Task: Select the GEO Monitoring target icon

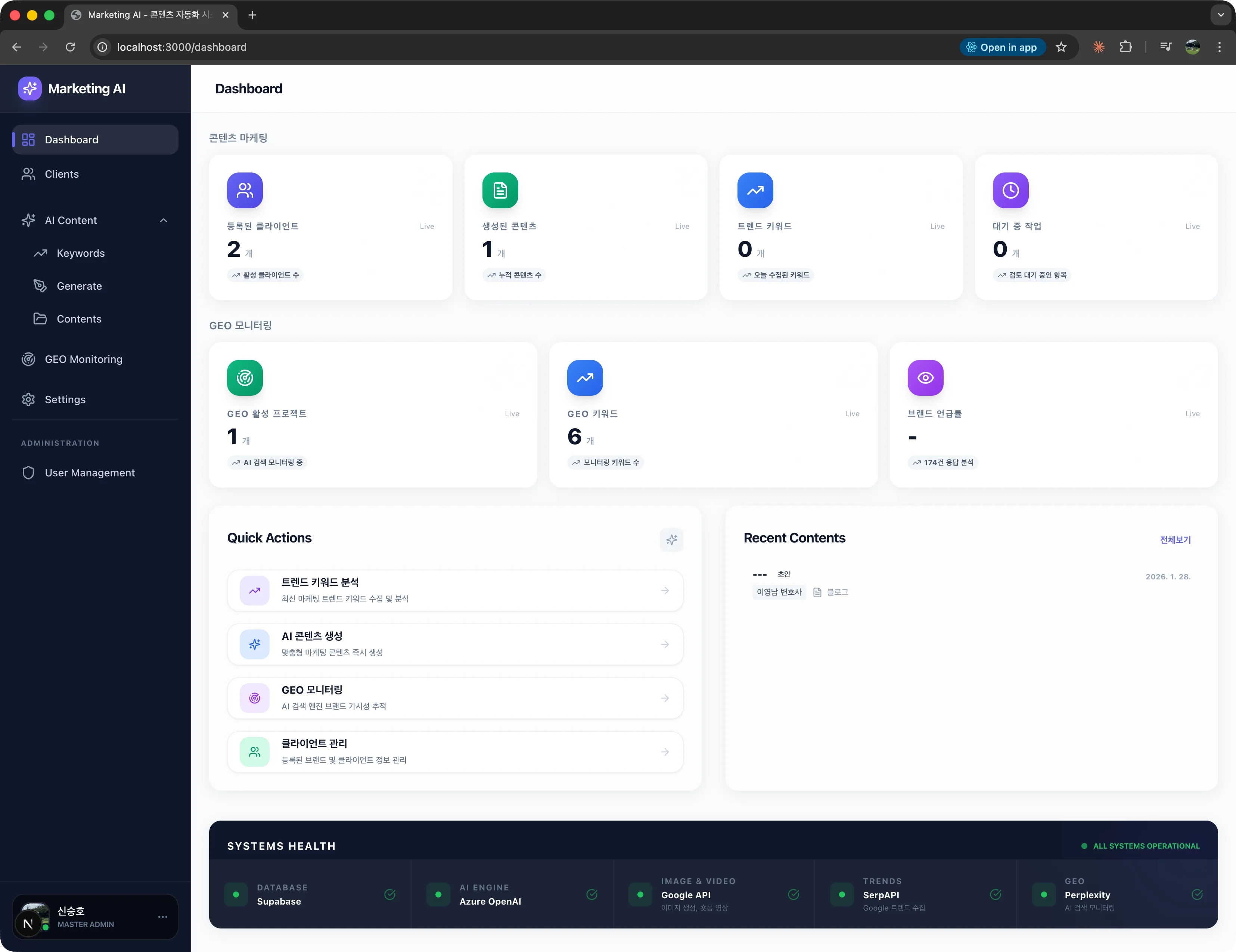Action: point(28,359)
